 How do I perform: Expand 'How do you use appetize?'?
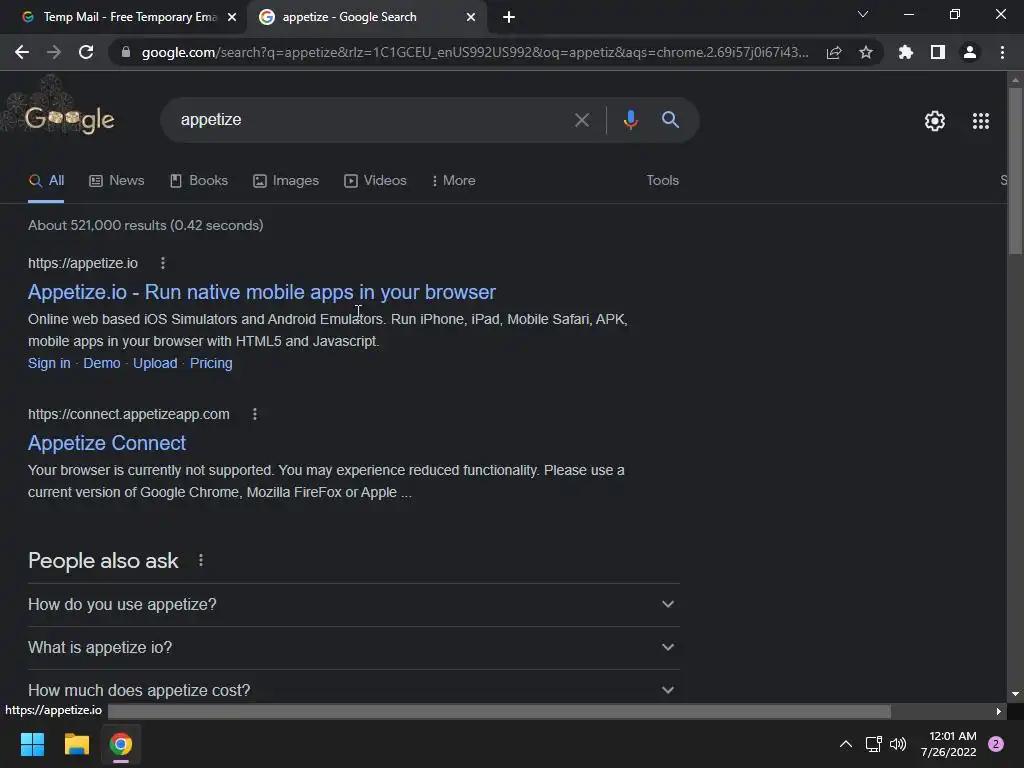[353, 605]
